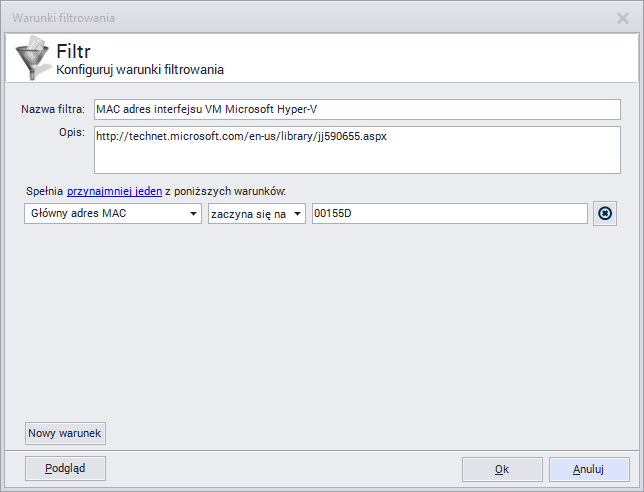
Task: Click the word 'Spełnia' before the link
Action: [x=45, y=190]
